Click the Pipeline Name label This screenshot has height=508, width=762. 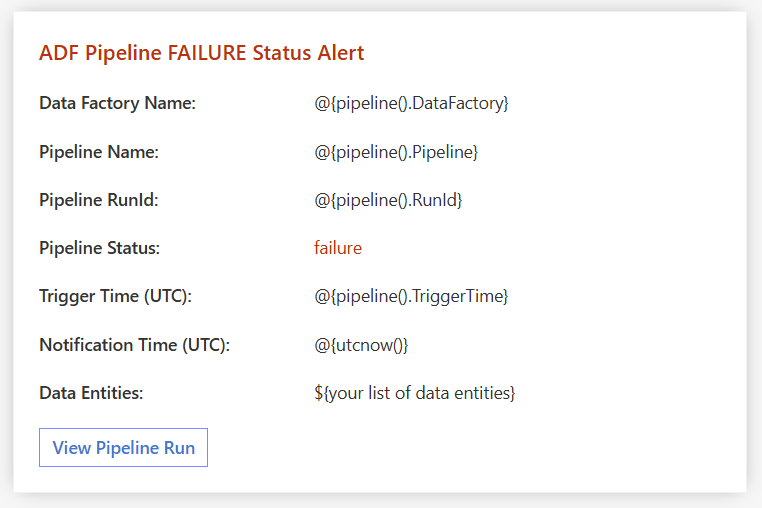99,152
